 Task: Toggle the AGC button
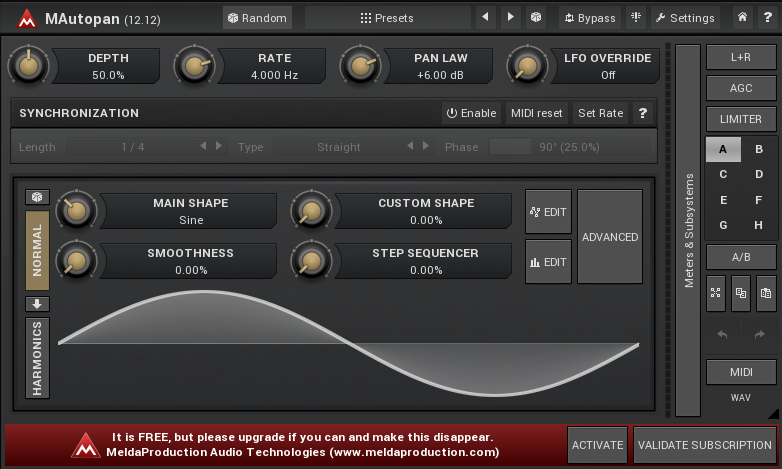pyautogui.click(x=741, y=88)
